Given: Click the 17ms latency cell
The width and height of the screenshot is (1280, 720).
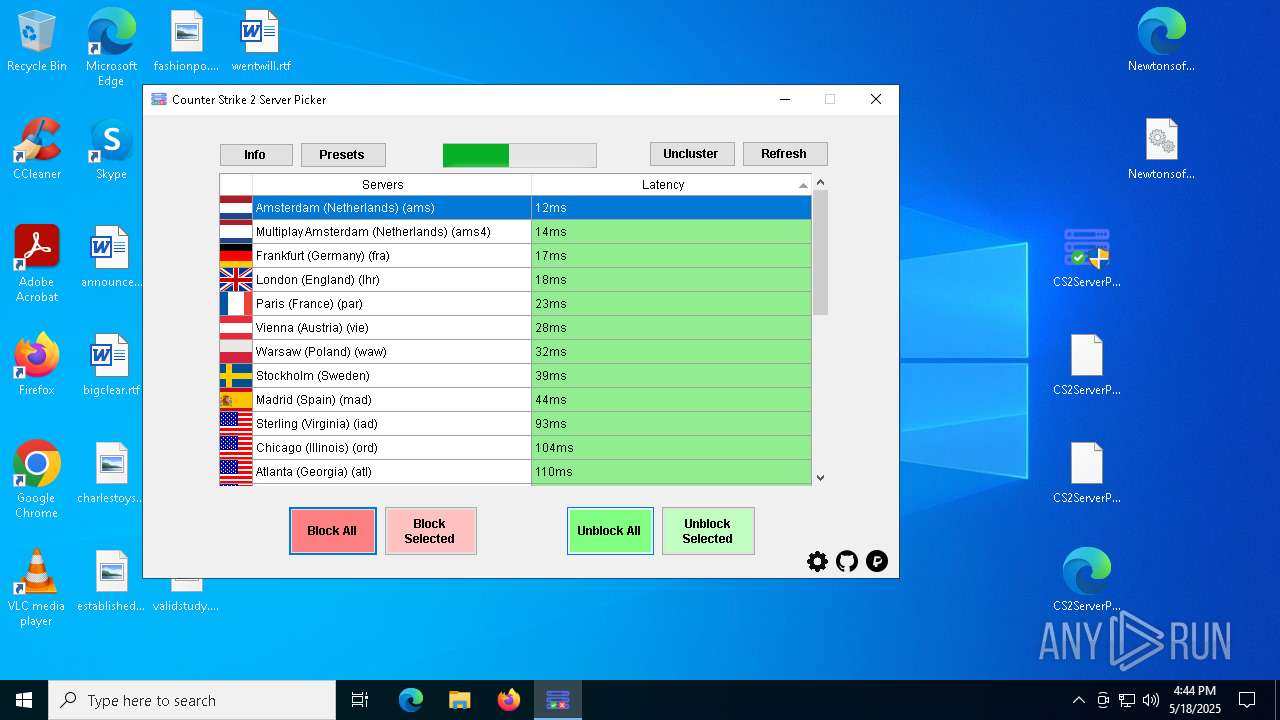Looking at the screenshot, I should 671,256.
